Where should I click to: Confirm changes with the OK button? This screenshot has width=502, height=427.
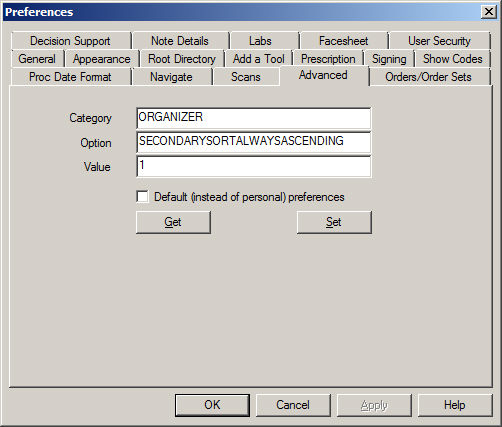(x=212, y=405)
